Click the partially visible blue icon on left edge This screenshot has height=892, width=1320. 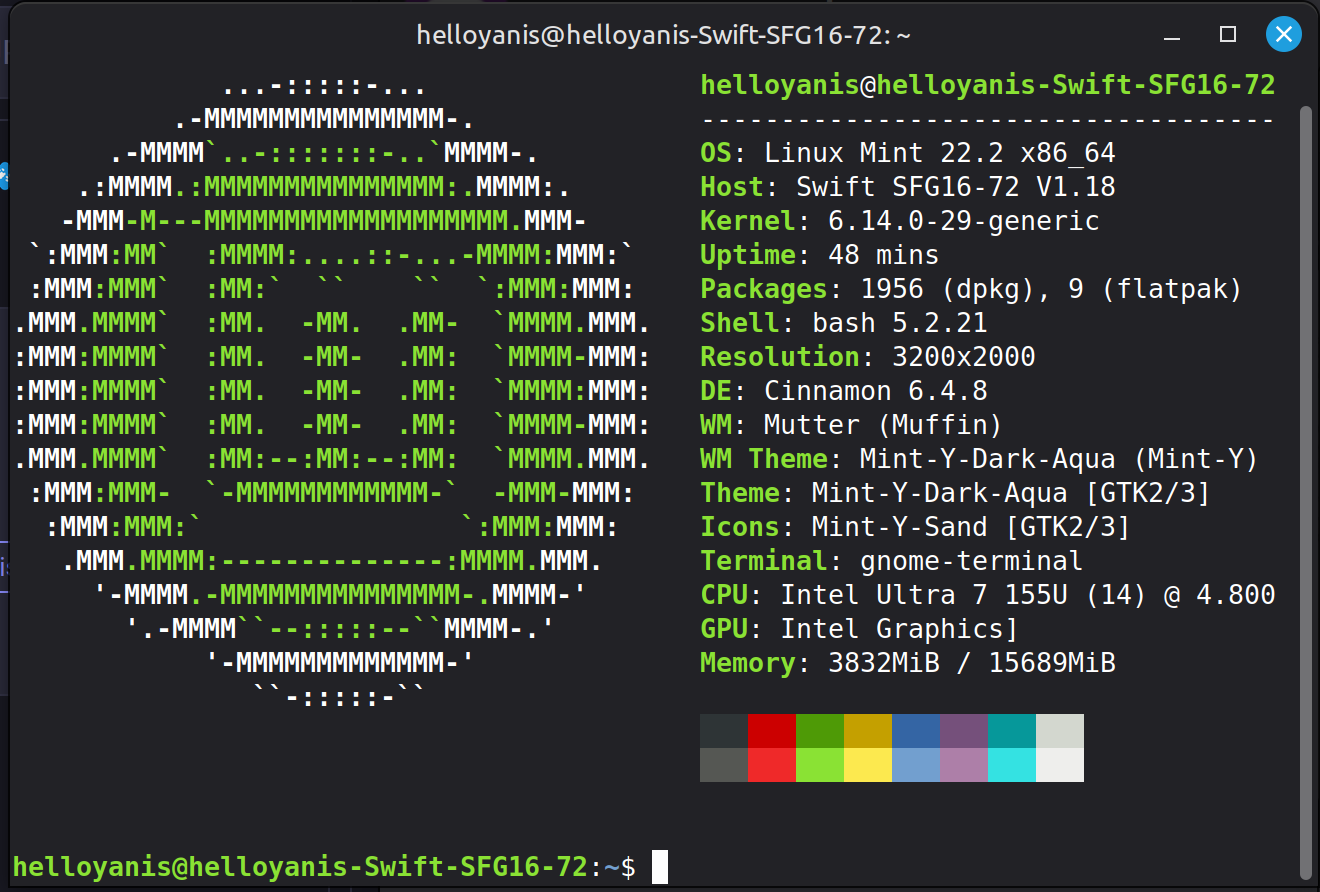pyautogui.click(x=5, y=175)
